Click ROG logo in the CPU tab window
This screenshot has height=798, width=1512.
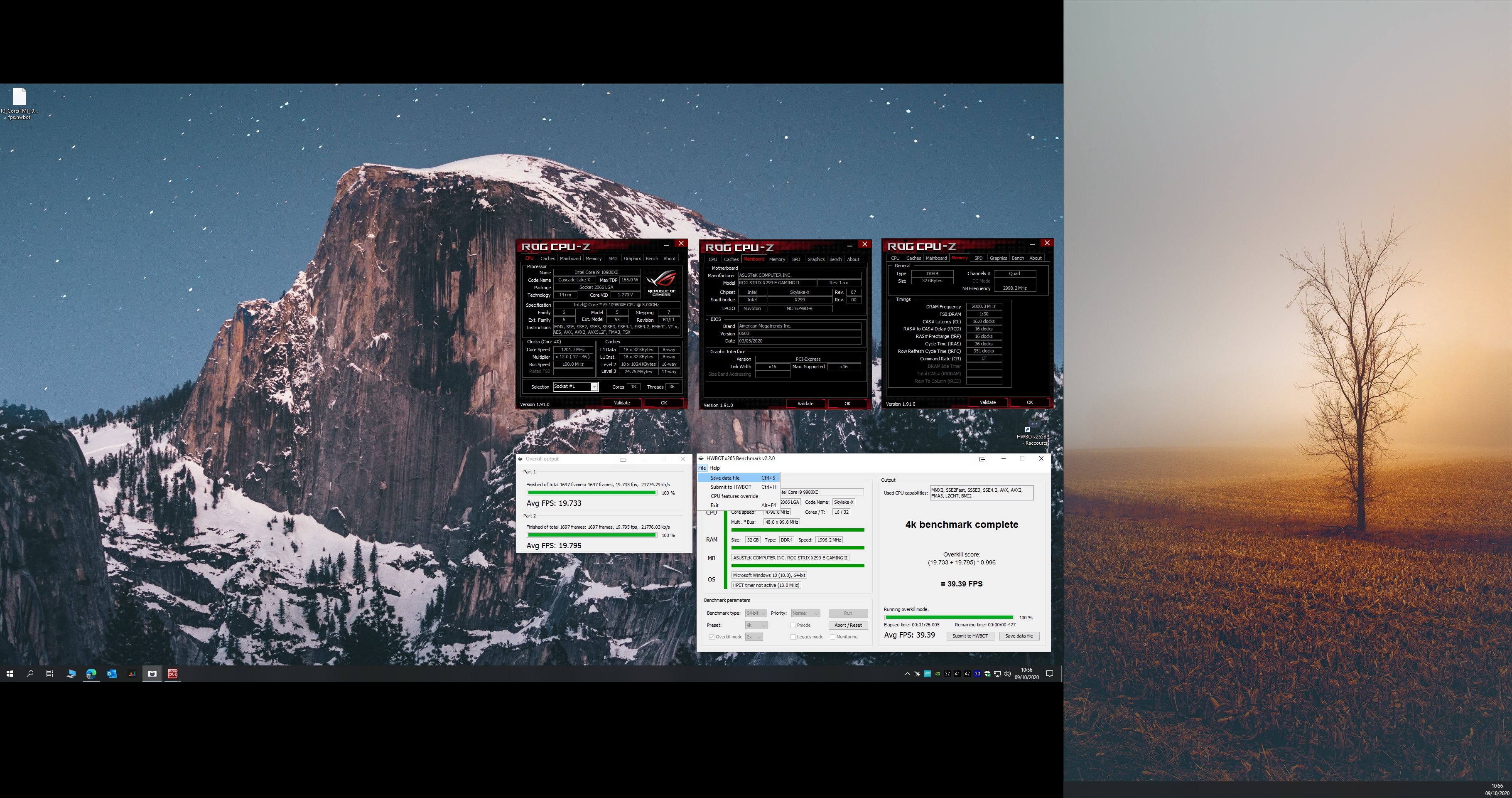coord(662,283)
